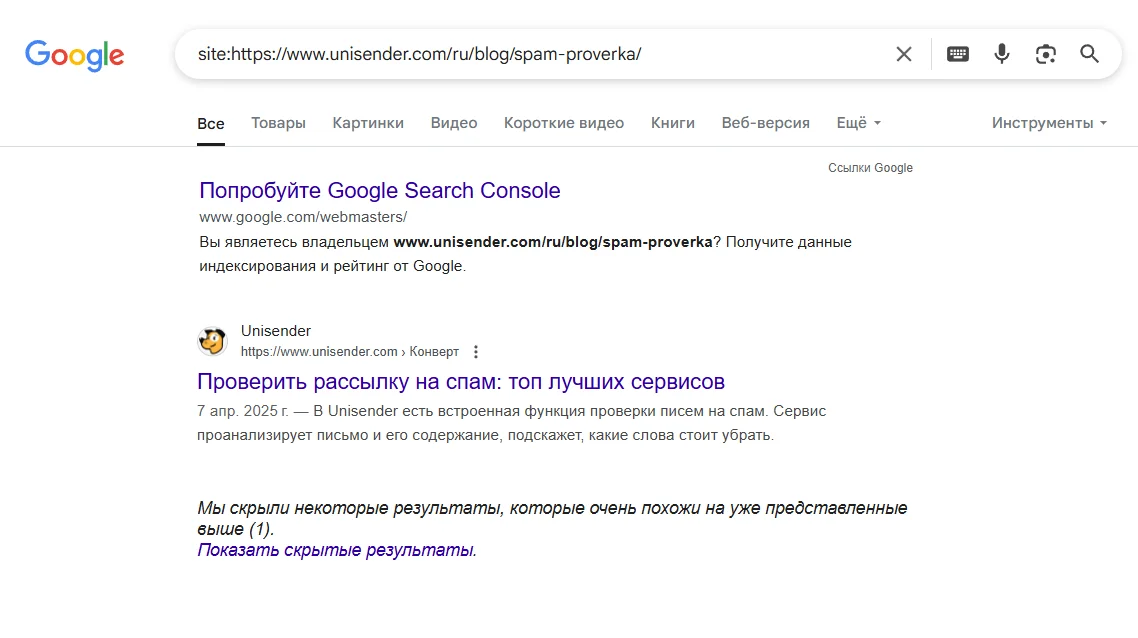Switch to the Картинки tab
Screen dimensions: 1138x638
click(368, 123)
